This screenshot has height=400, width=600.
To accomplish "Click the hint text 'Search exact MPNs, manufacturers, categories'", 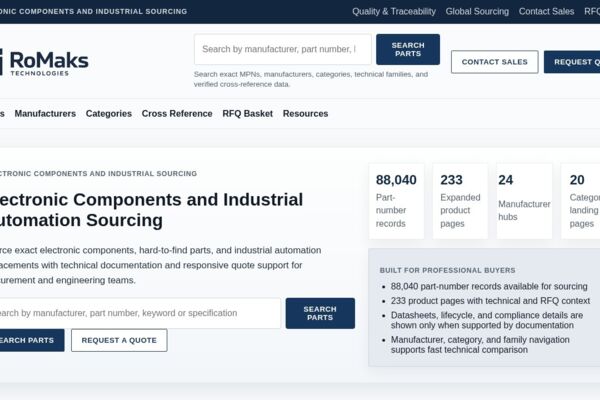I will point(311,79).
